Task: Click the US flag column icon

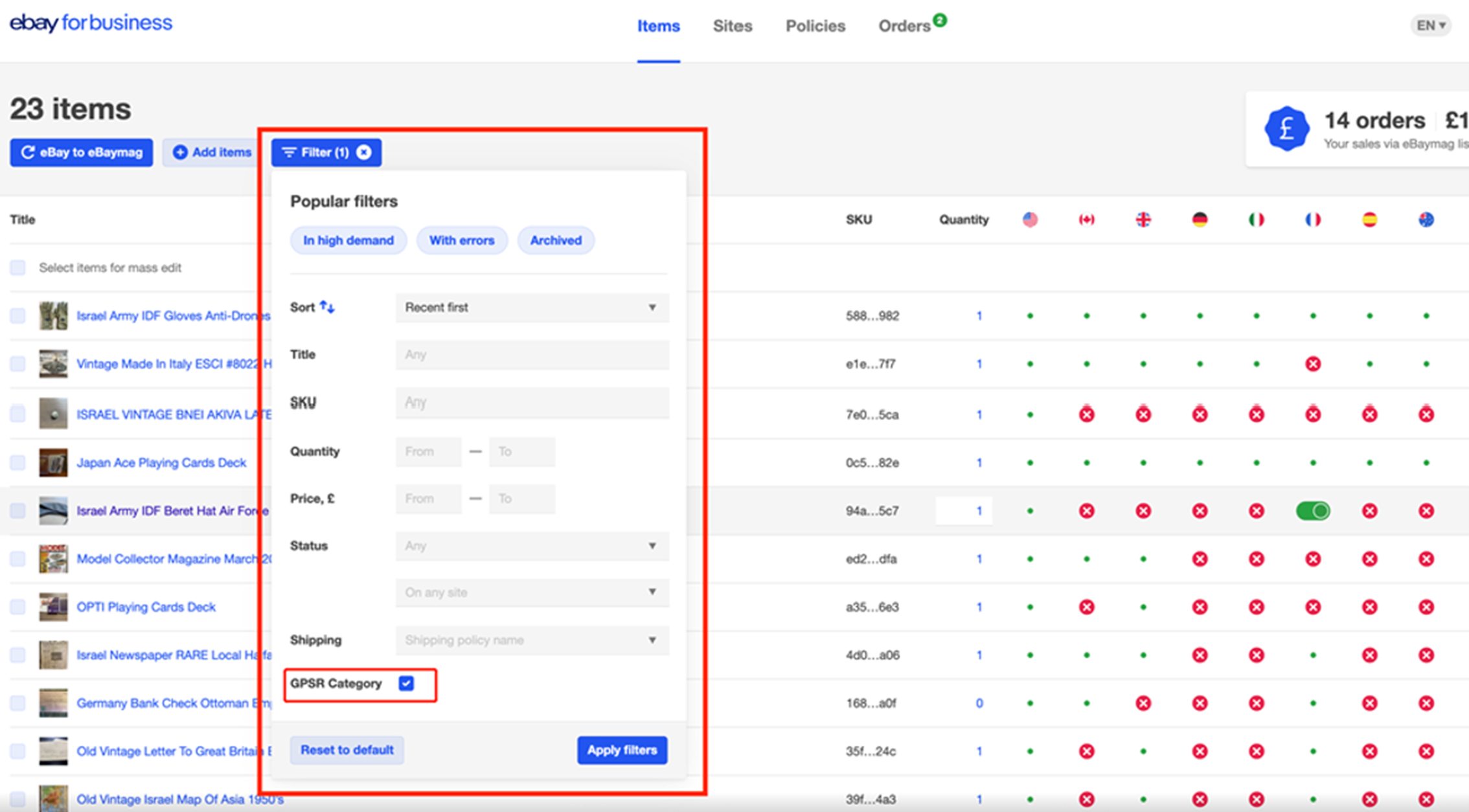Action: tap(1030, 220)
